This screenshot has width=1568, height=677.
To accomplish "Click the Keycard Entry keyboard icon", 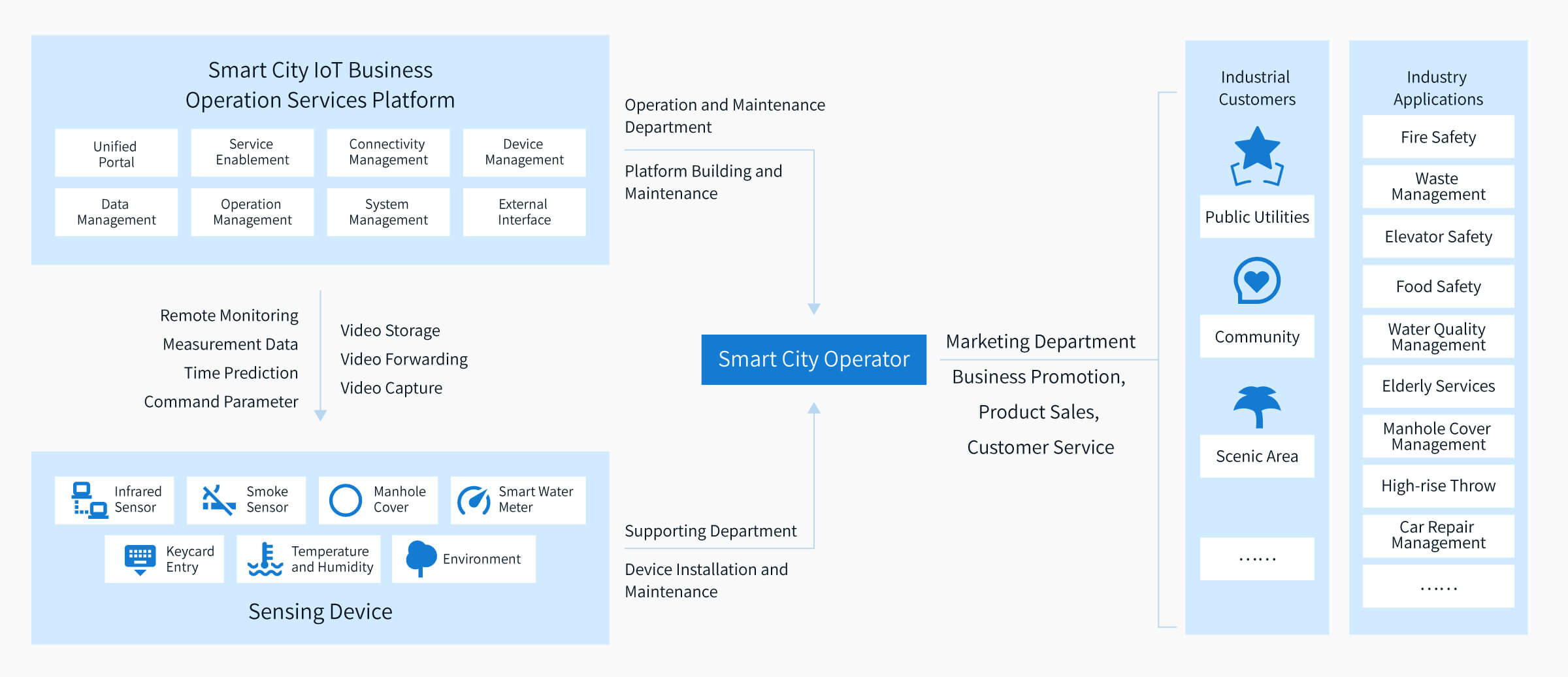I will (x=140, y=559).
